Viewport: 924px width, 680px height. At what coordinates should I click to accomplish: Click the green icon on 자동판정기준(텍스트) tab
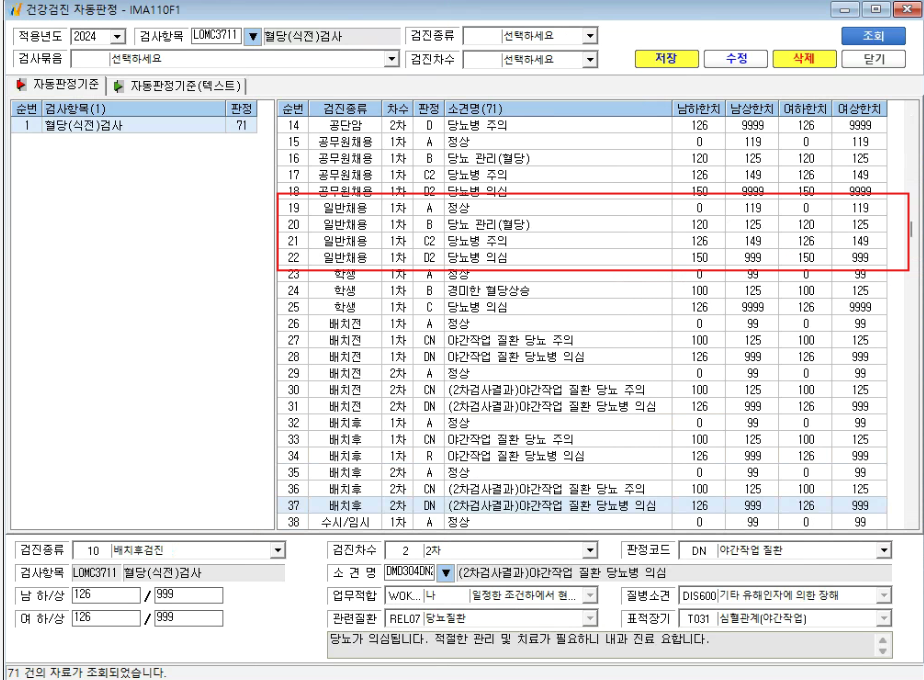[118, 86]
